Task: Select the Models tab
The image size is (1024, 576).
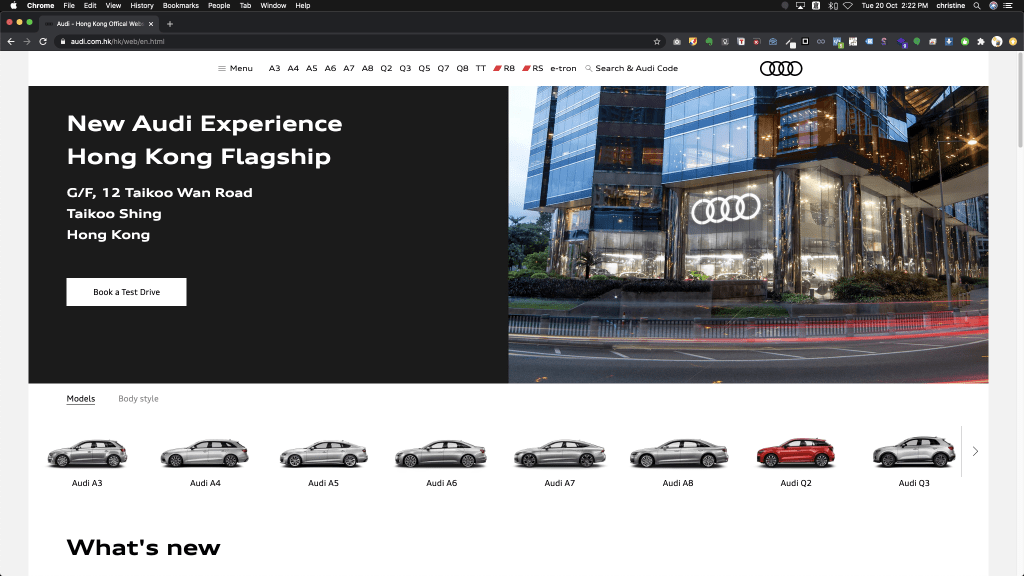Action: (81, 398)
